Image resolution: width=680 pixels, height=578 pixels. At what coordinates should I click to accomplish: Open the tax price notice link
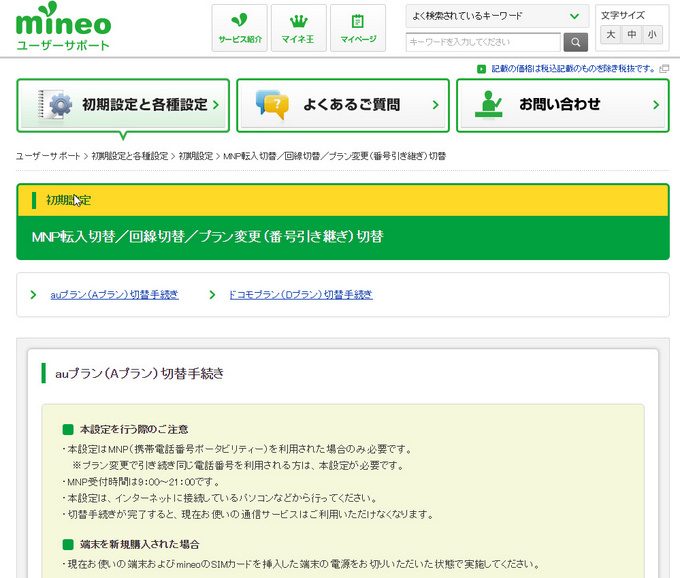[573, 69]
